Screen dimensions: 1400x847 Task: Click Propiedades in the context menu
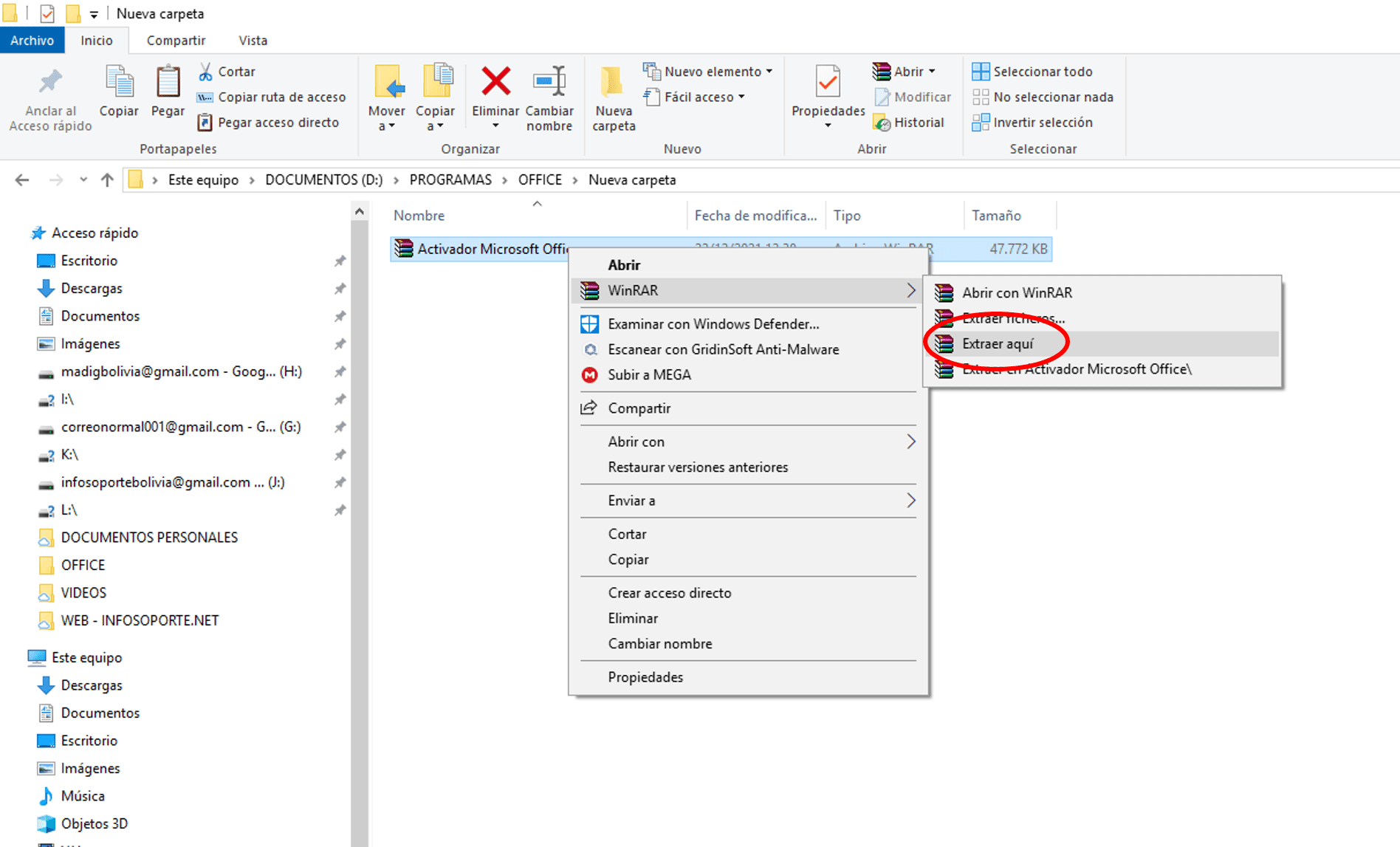point(749,677)
